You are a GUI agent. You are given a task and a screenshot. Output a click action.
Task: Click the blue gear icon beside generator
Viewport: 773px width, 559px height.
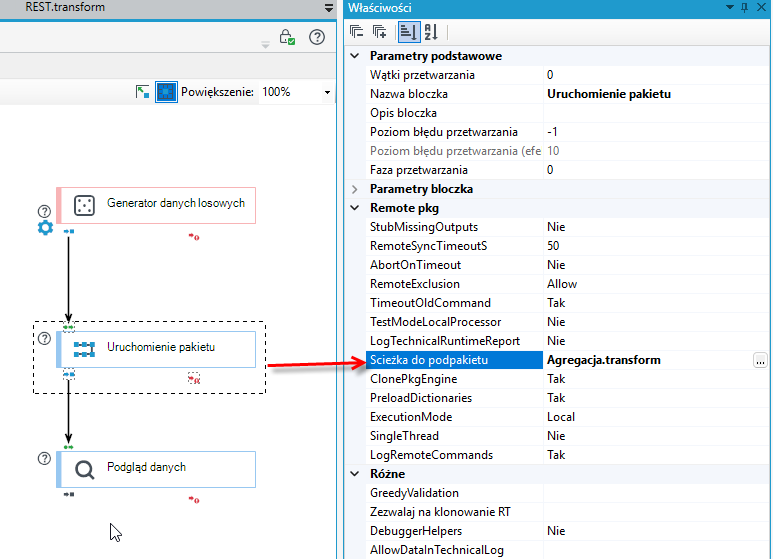(x=45, y=228)
